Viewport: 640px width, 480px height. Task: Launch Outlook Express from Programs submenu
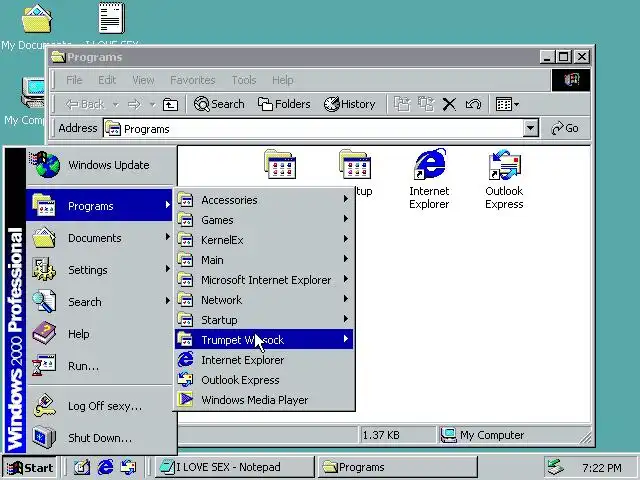264,380
